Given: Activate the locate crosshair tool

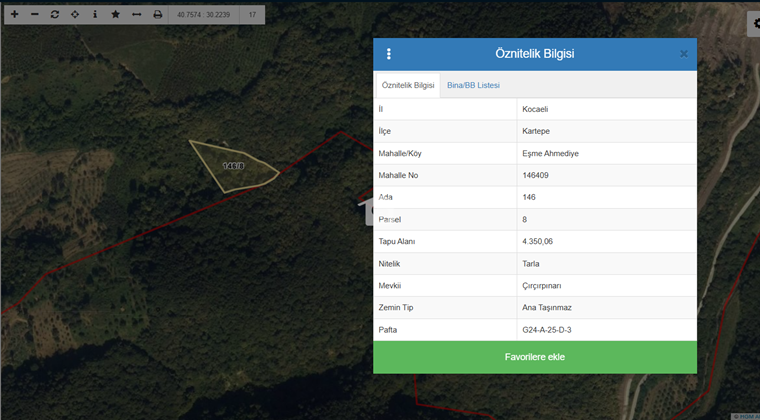Looking at the screenshot, I should [75, 15].
